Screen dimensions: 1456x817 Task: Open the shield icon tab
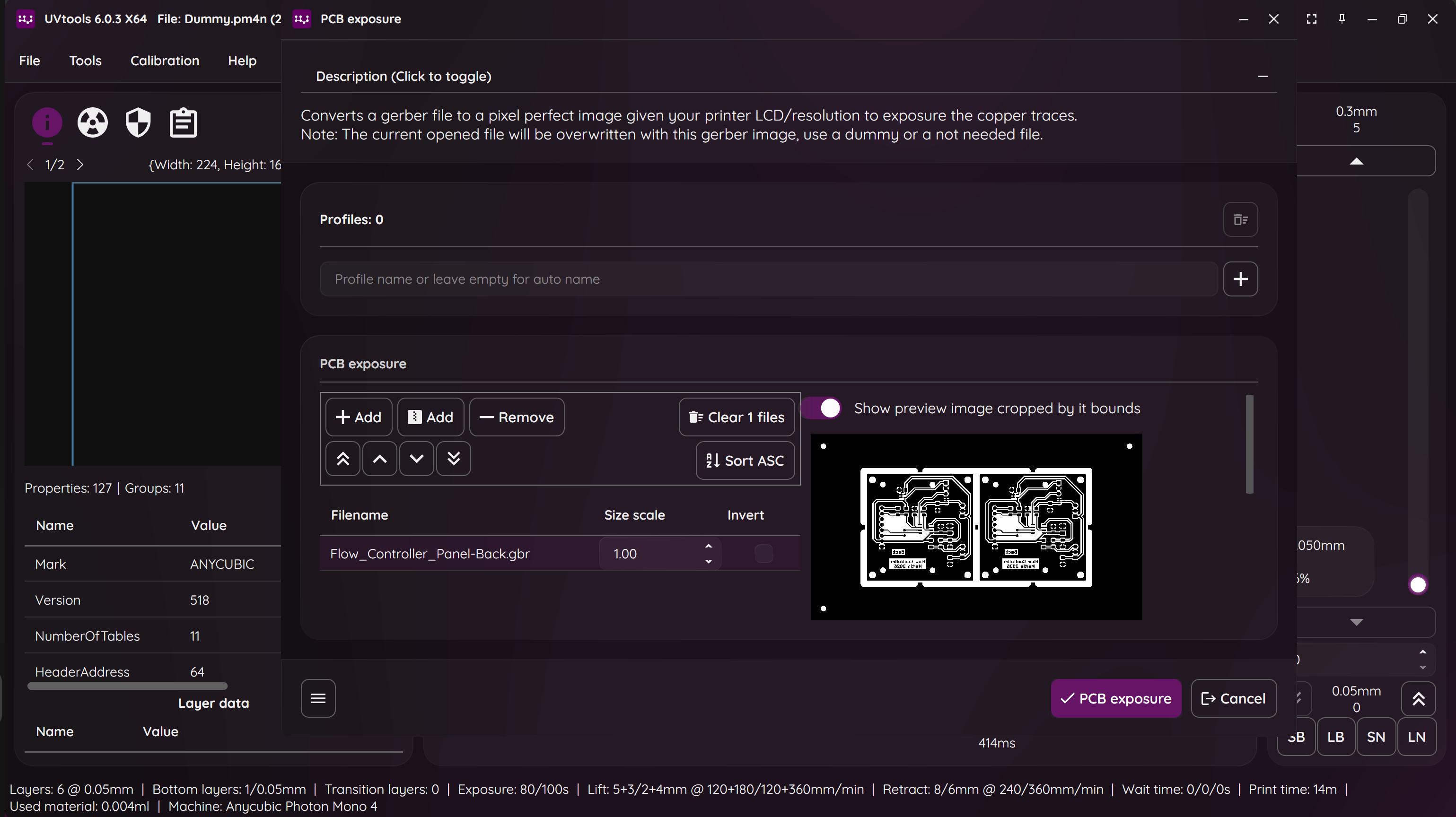[x=138, y=122]
